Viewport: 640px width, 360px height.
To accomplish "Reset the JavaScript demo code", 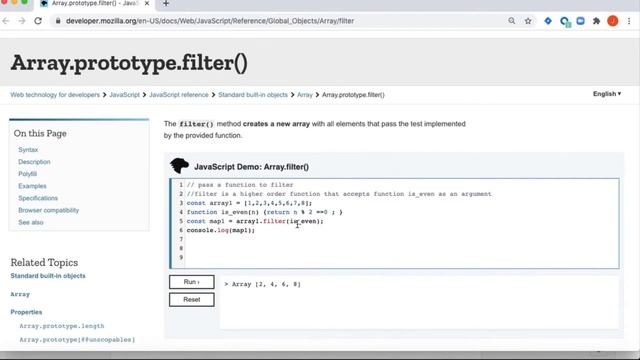I will coord(192,300).
